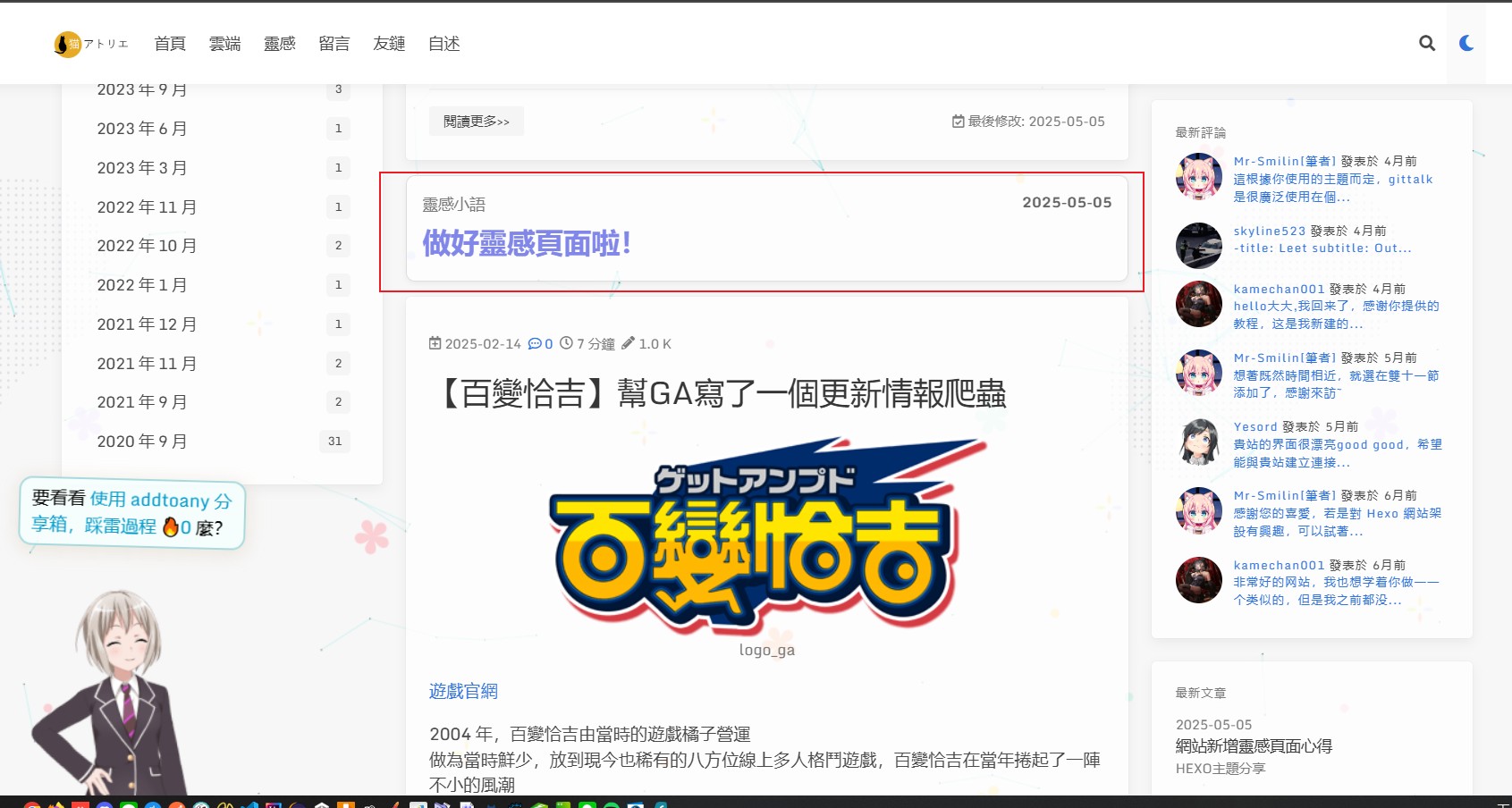Open comment 這根據你使用的主題而定

tap(1333, 189)
